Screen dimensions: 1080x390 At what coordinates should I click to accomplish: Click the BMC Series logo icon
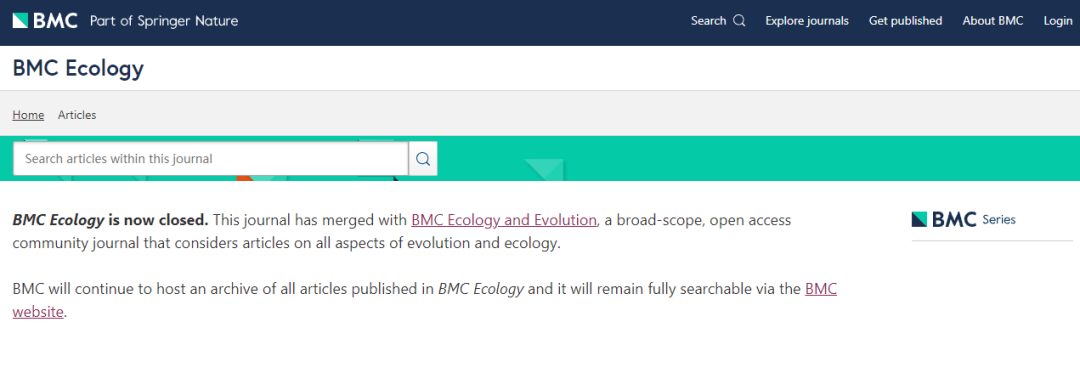920,220
